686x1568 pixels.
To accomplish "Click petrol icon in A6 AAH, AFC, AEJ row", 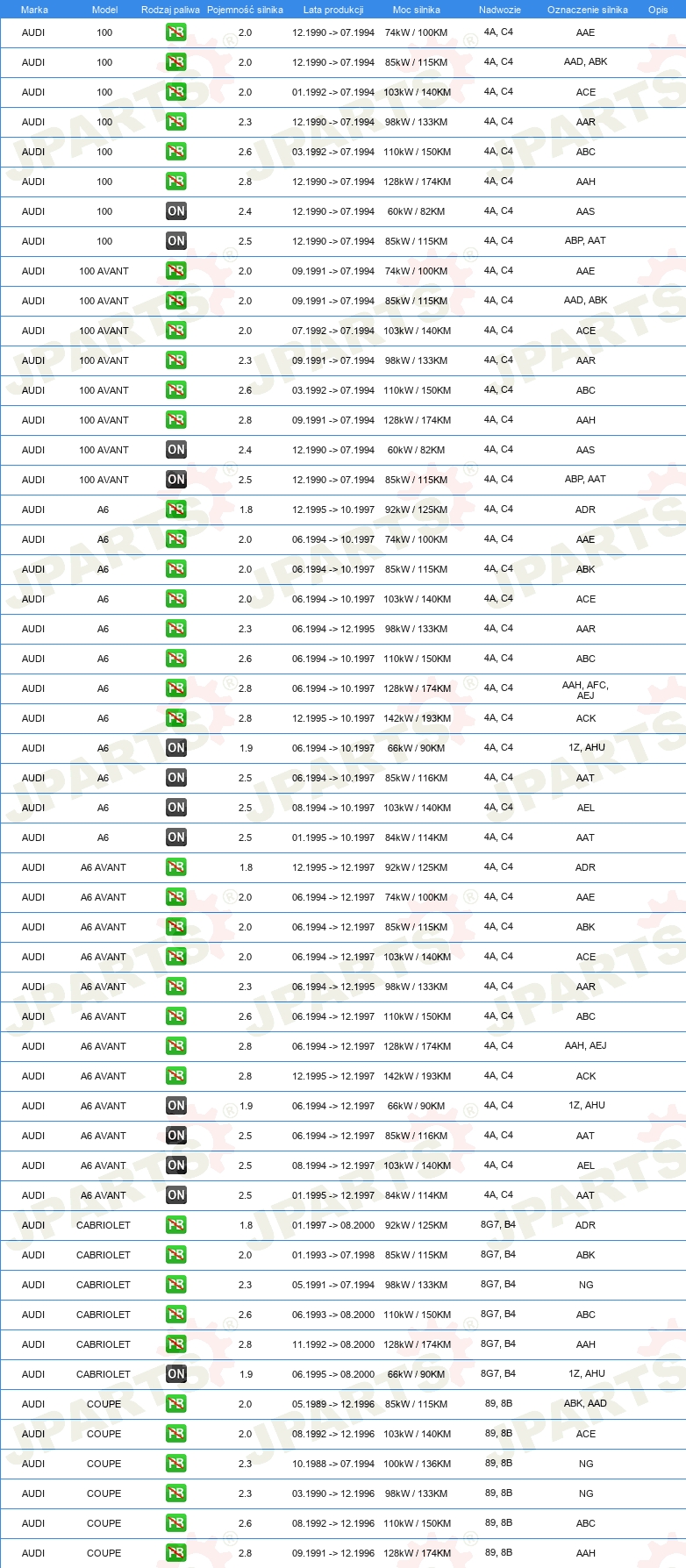I will [176, 688].
